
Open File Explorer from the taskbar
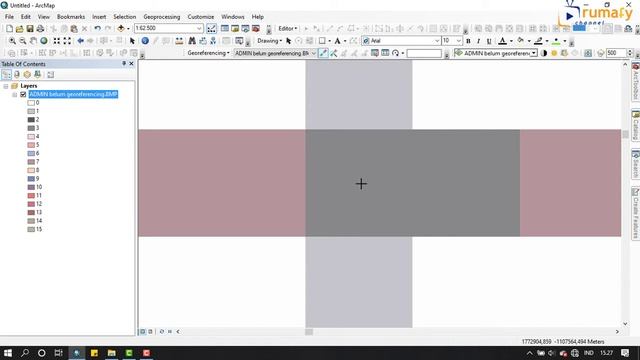(x=111, y=353)
